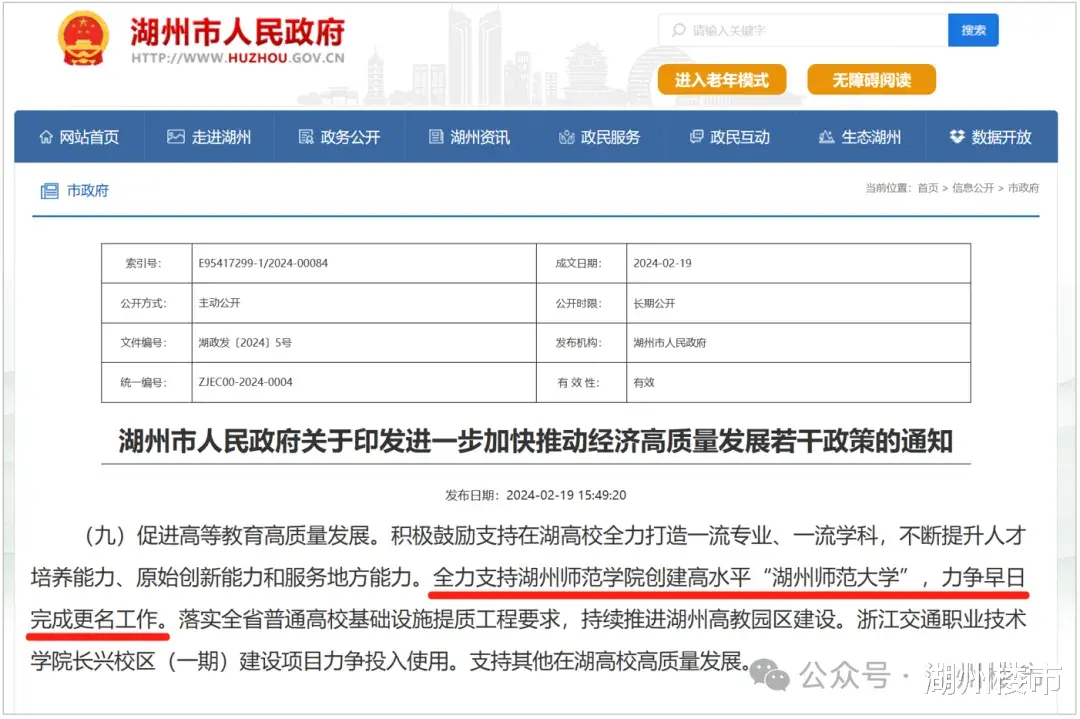
Task: Click the 湖州市人民政府 site title
Action: 238,32
